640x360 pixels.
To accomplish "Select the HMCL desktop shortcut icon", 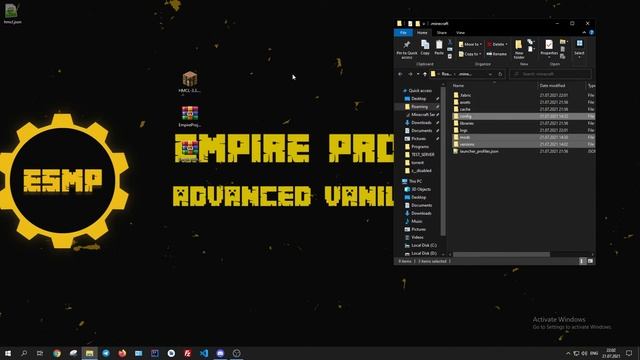I will 190,82.
